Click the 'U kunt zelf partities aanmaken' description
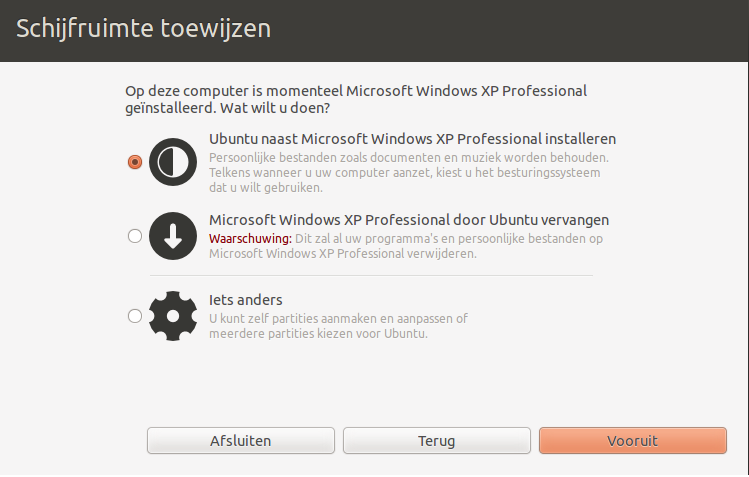 (338, 318)
